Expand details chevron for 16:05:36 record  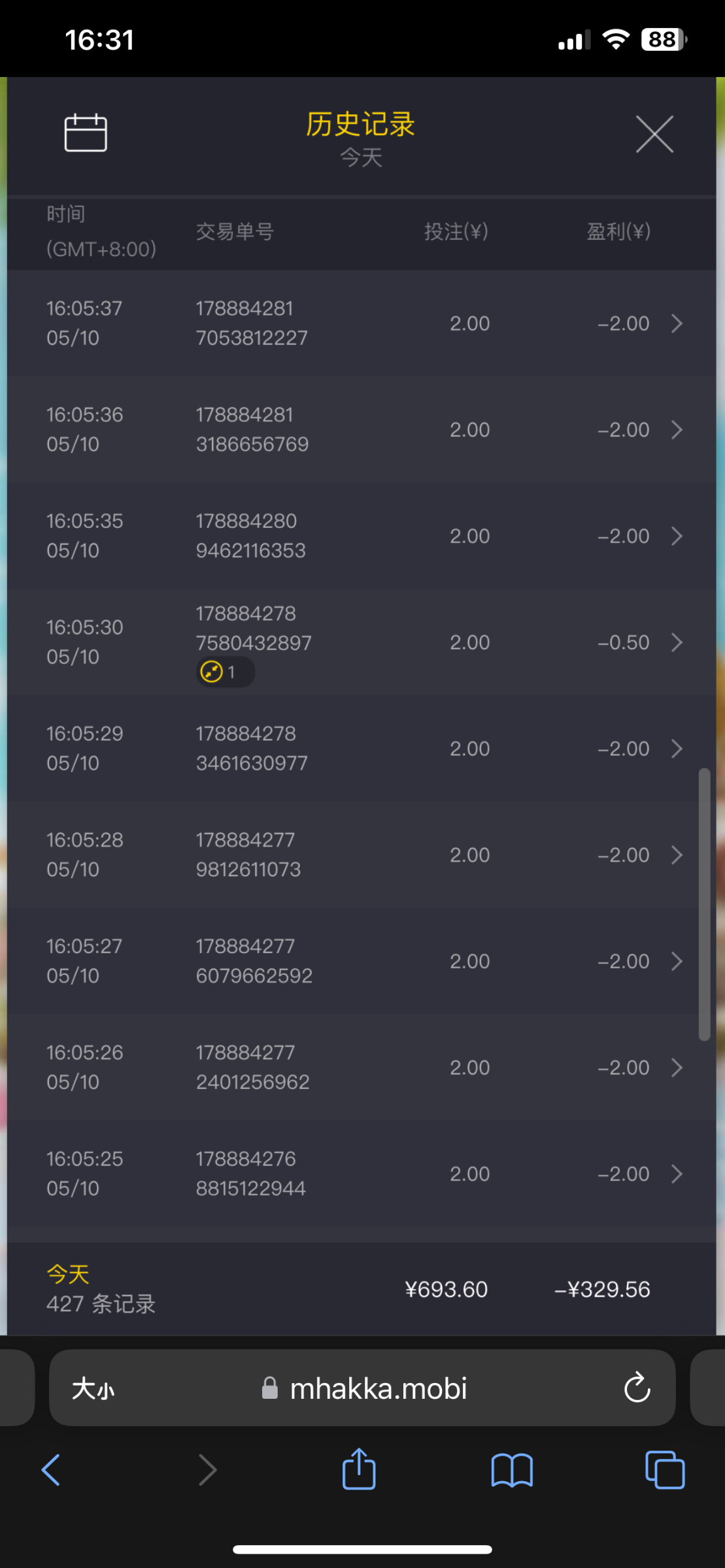[x=677, y=430]
